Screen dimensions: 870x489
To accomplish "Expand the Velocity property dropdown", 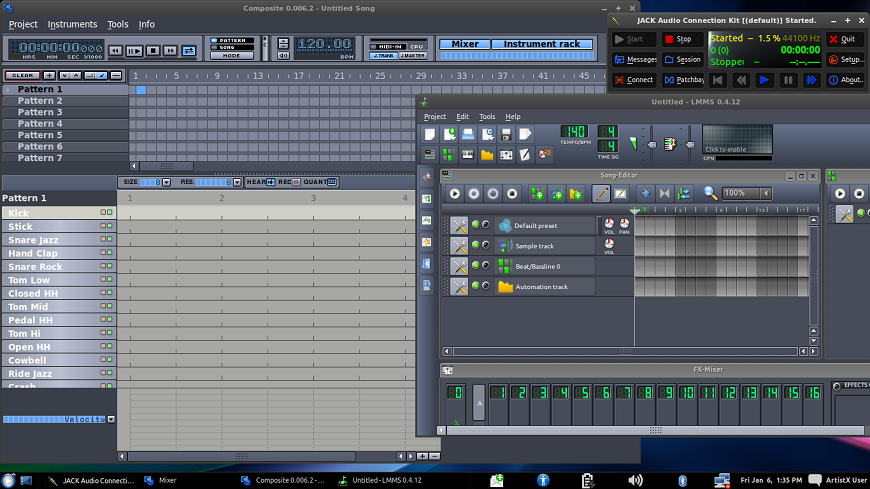I will pos(111,419).
